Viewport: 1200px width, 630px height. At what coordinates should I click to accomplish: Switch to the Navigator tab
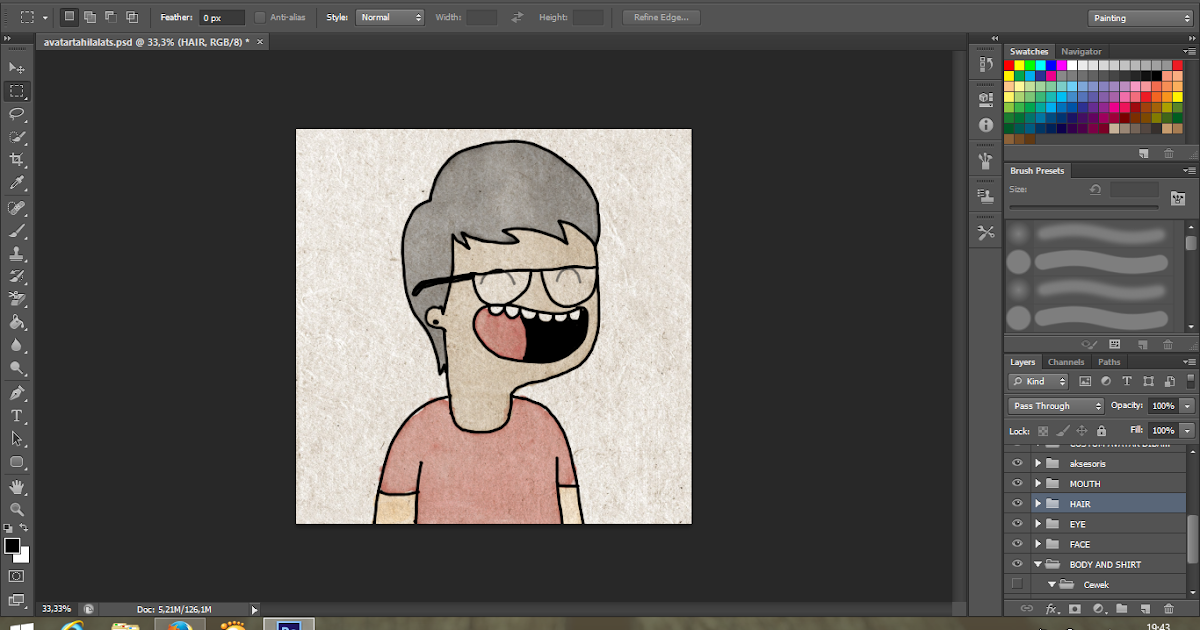[x=1081, y=51]
